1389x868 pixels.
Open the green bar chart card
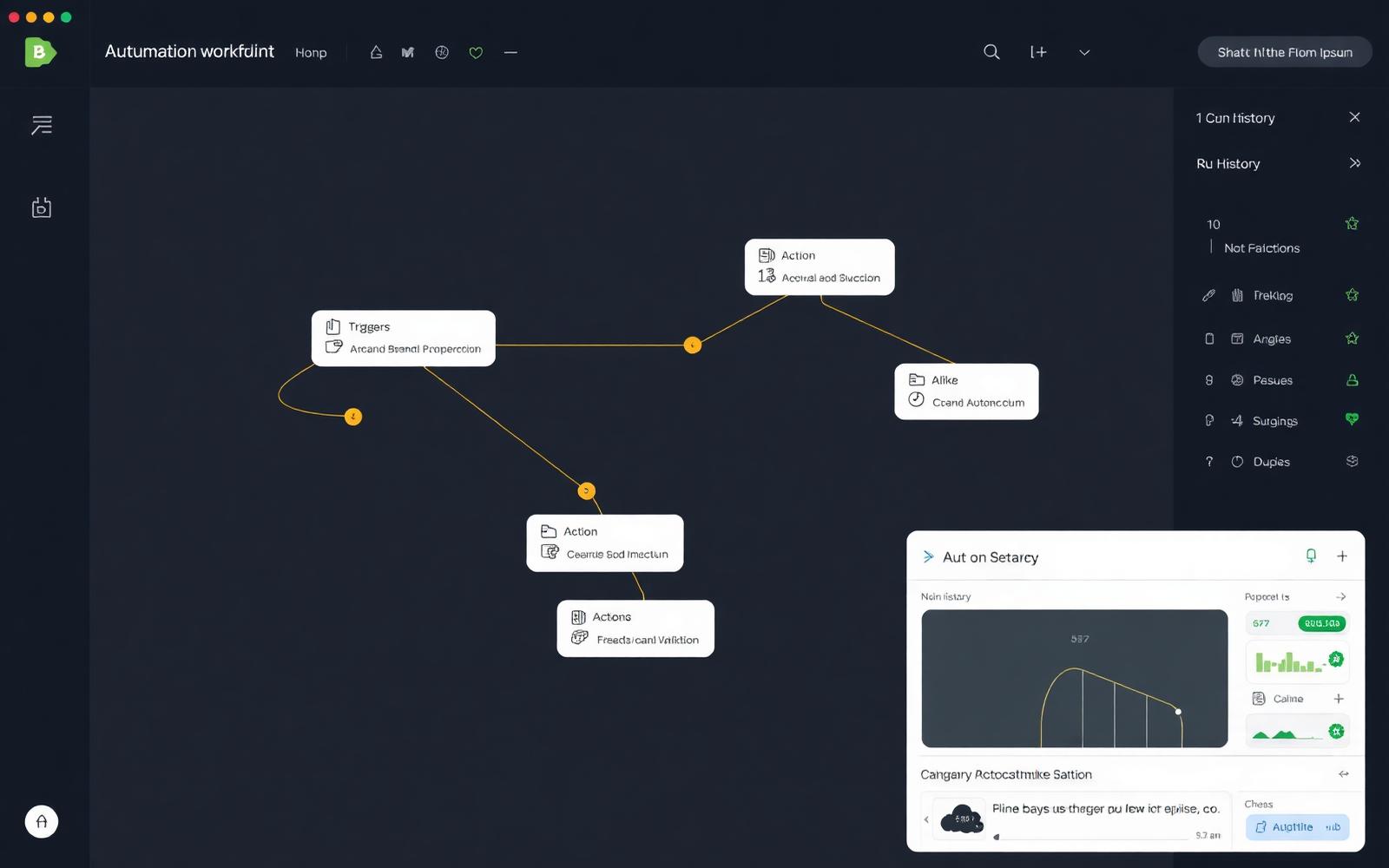[1297, 661]
